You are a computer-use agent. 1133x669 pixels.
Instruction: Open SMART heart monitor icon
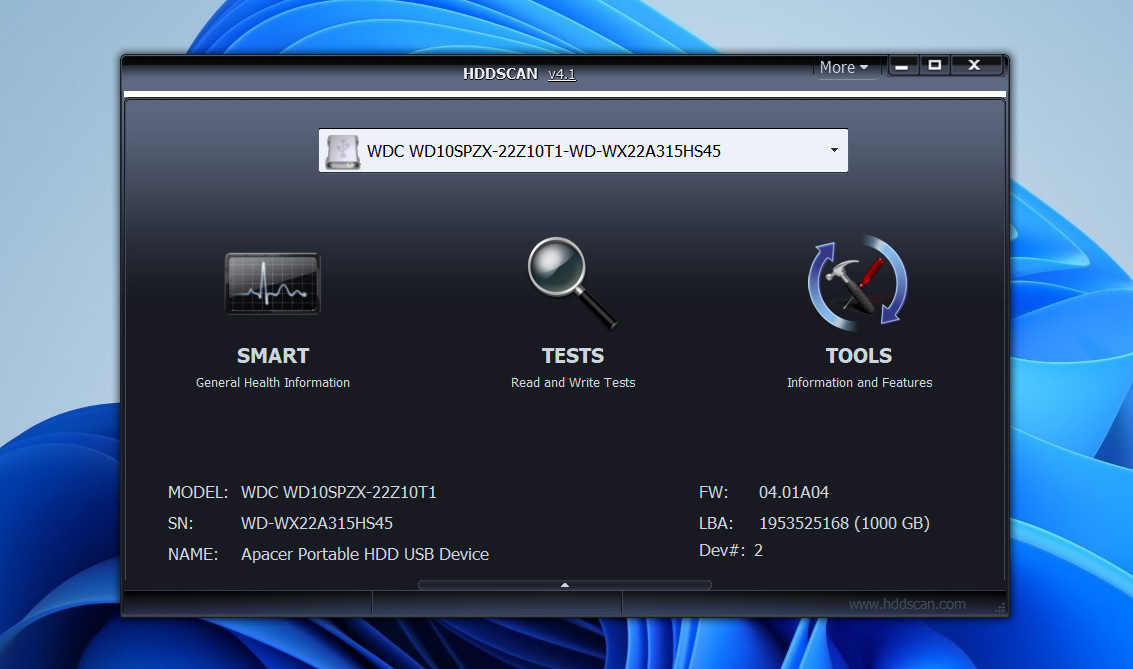(272, 283)
